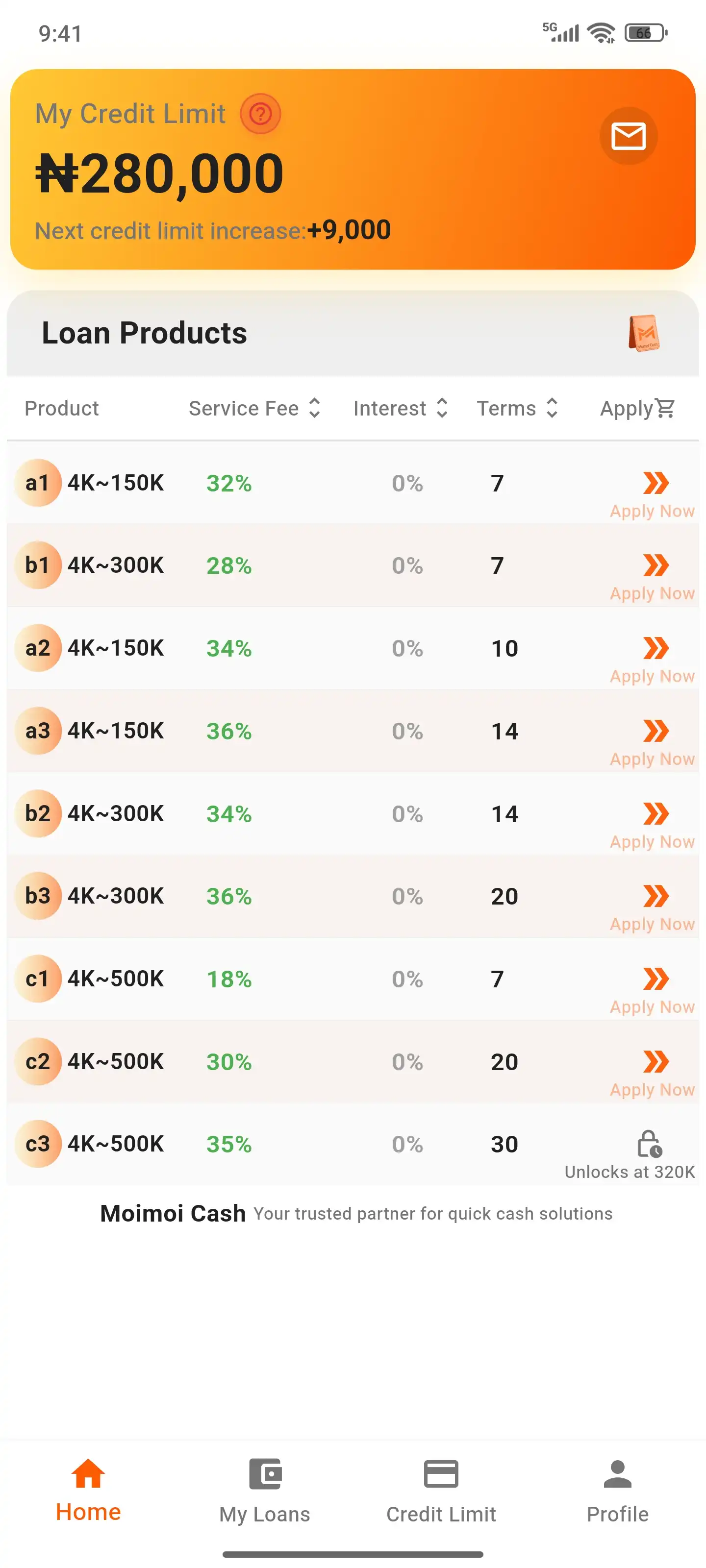The width and height of the screenshot is (706, 1568).
Task: Apply Now for c2 4K~500K loan
Action: [x=652, y=1089]
